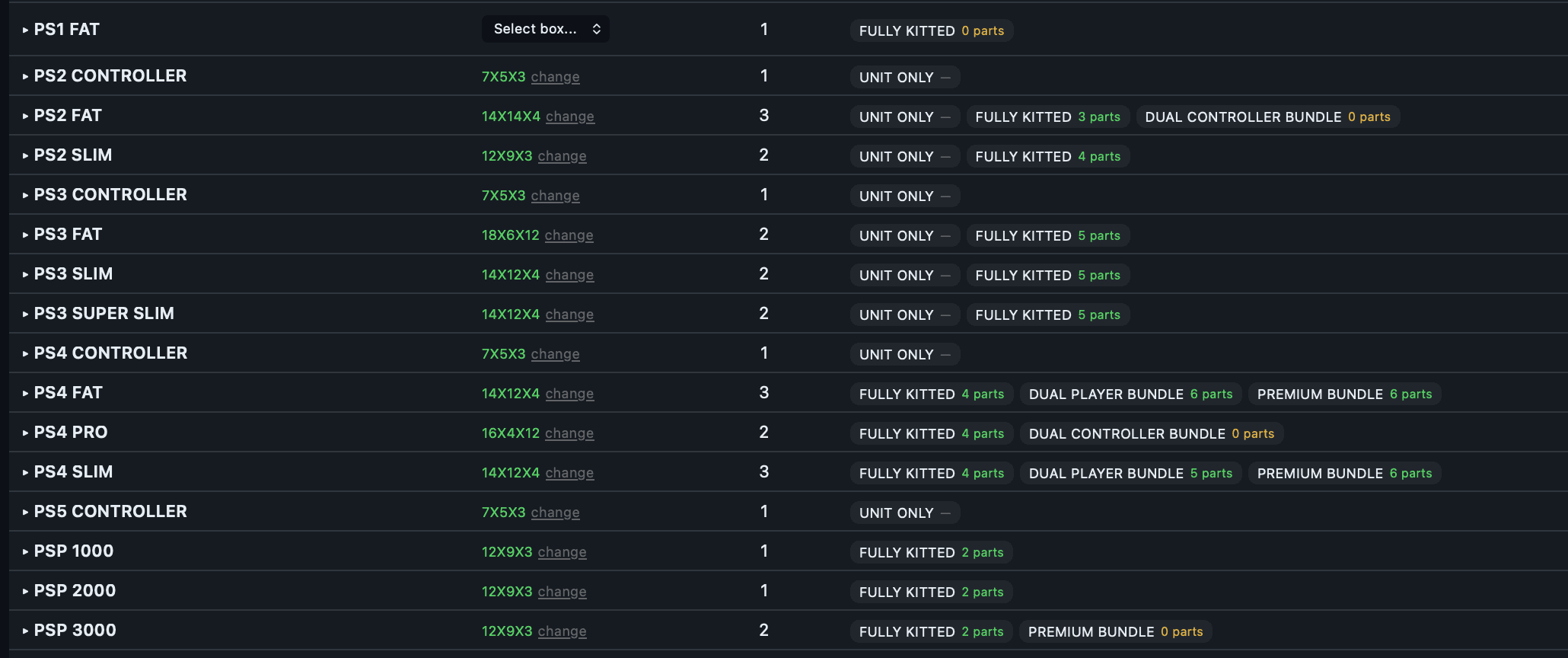Change the box size for PS3 CONTROLLER
Image resolution: width=1568 pixels, height=658 pixels.
click(x=555, y=196)
